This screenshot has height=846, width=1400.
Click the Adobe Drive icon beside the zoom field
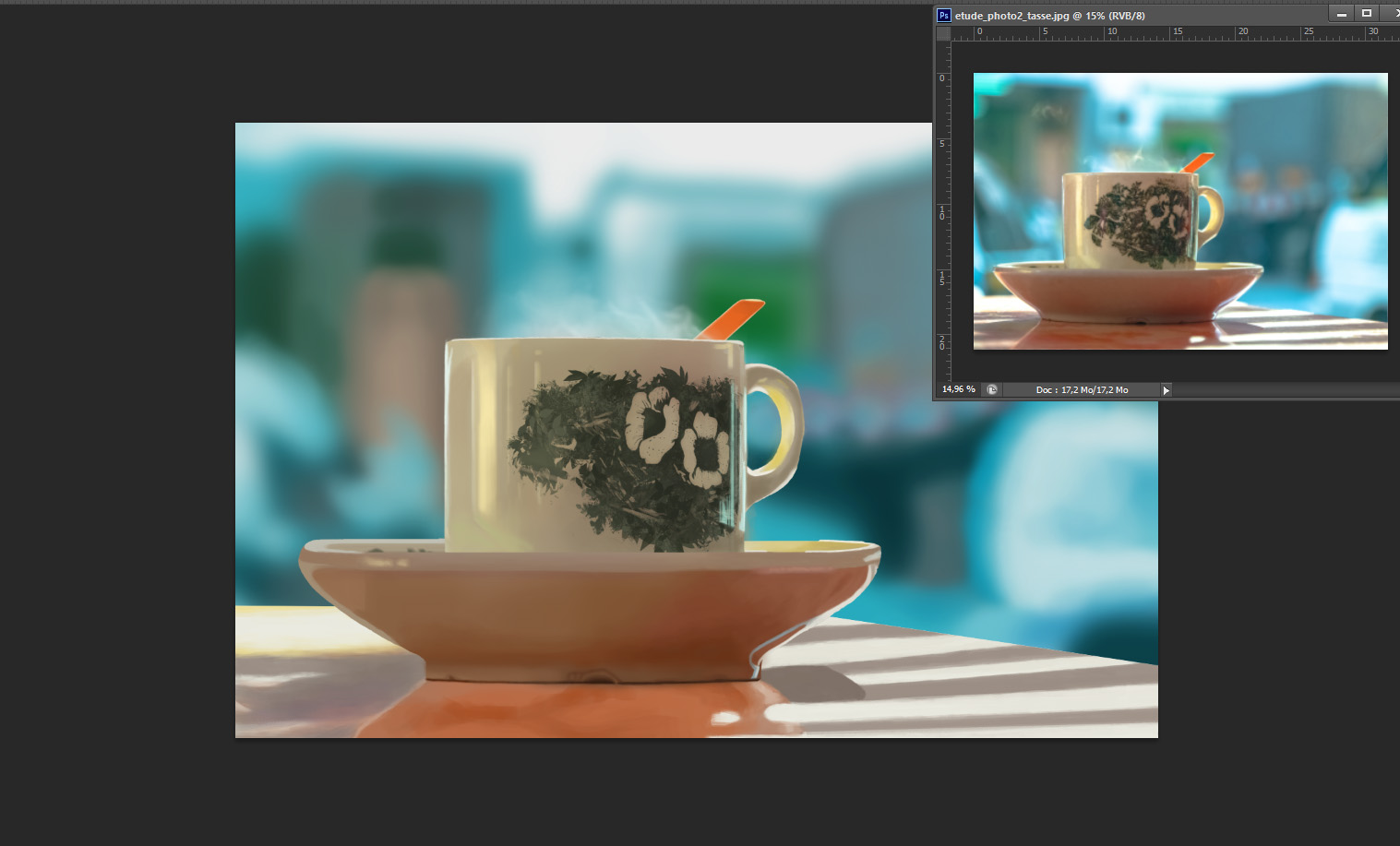click(992, 389)
